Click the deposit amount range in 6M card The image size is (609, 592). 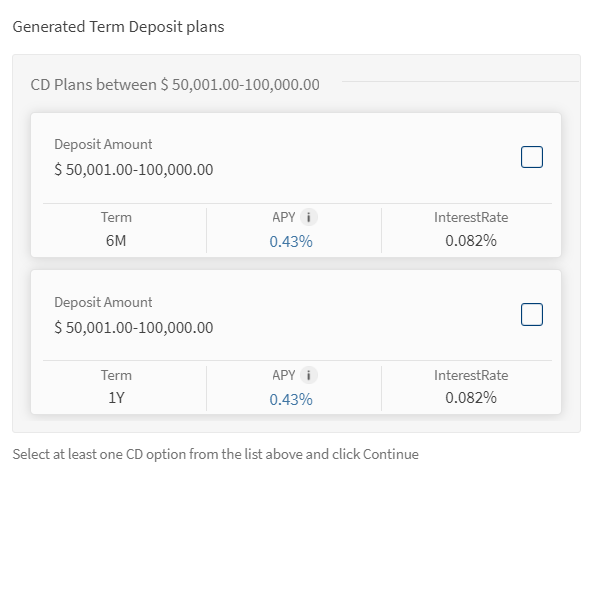pyautogui.click(x=134, y=170)
